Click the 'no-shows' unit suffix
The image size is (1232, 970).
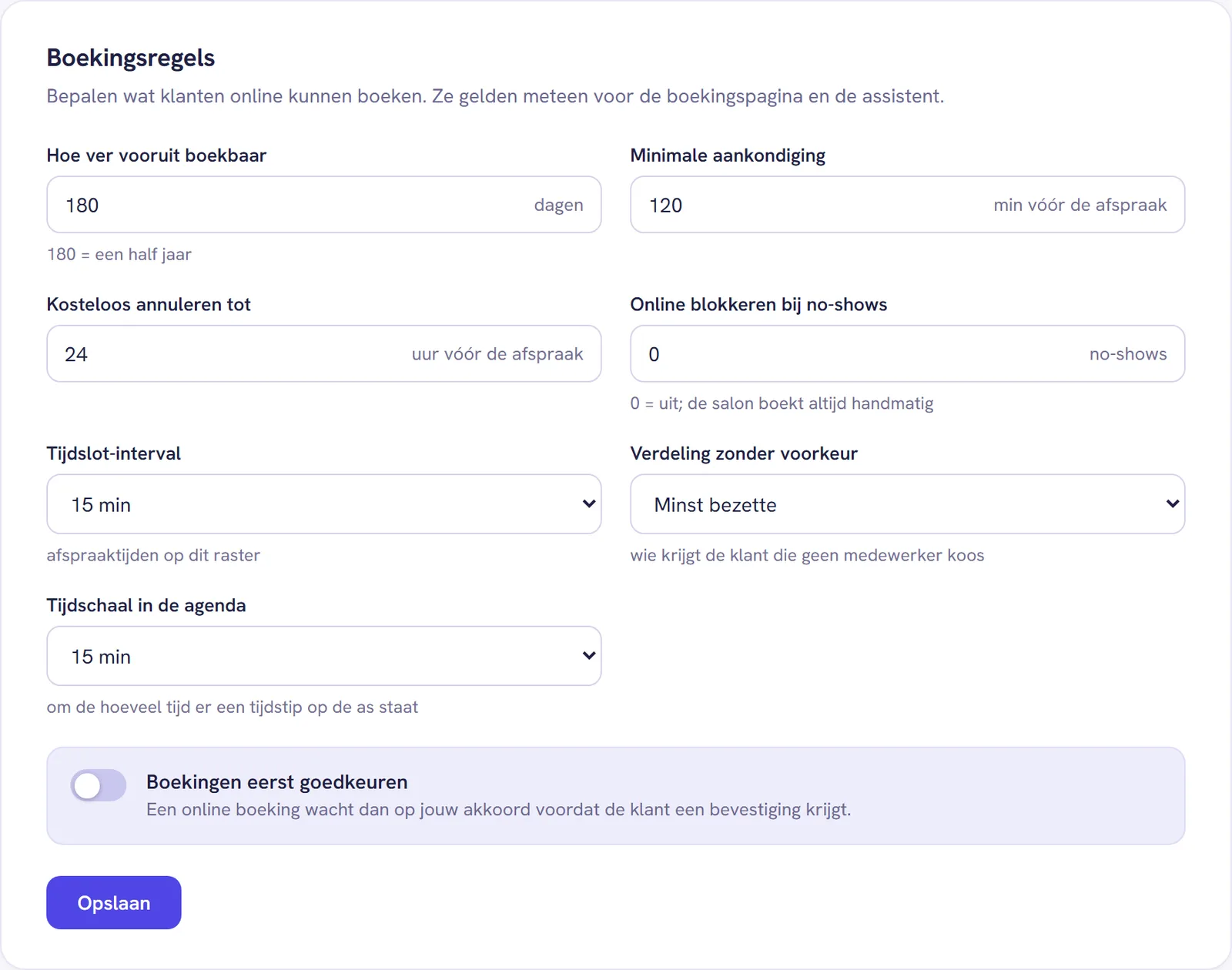point(1128,354)
